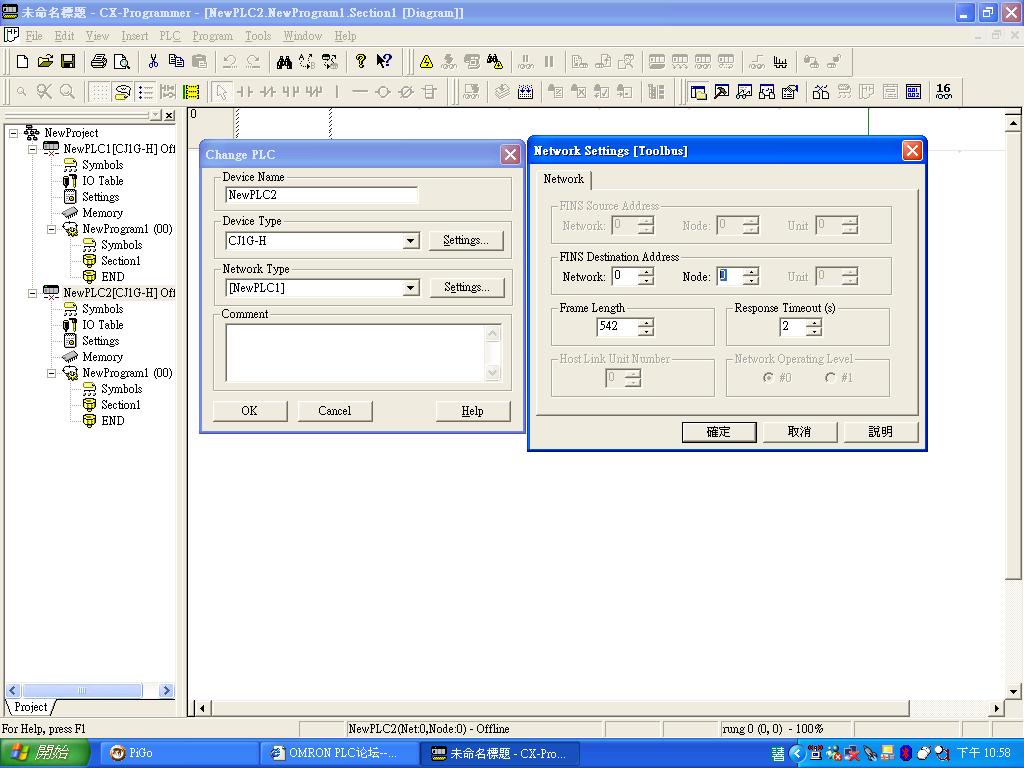Screen dimensions: 1024x768
Task: Select the new open contact tool
Action: click(245, 91)
